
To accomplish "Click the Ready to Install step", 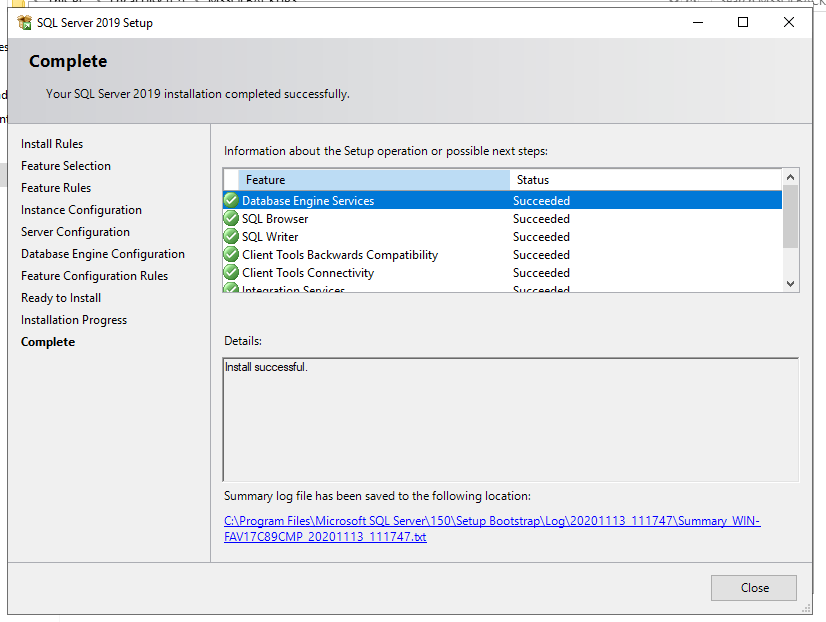I will click(x=61, y=298).
